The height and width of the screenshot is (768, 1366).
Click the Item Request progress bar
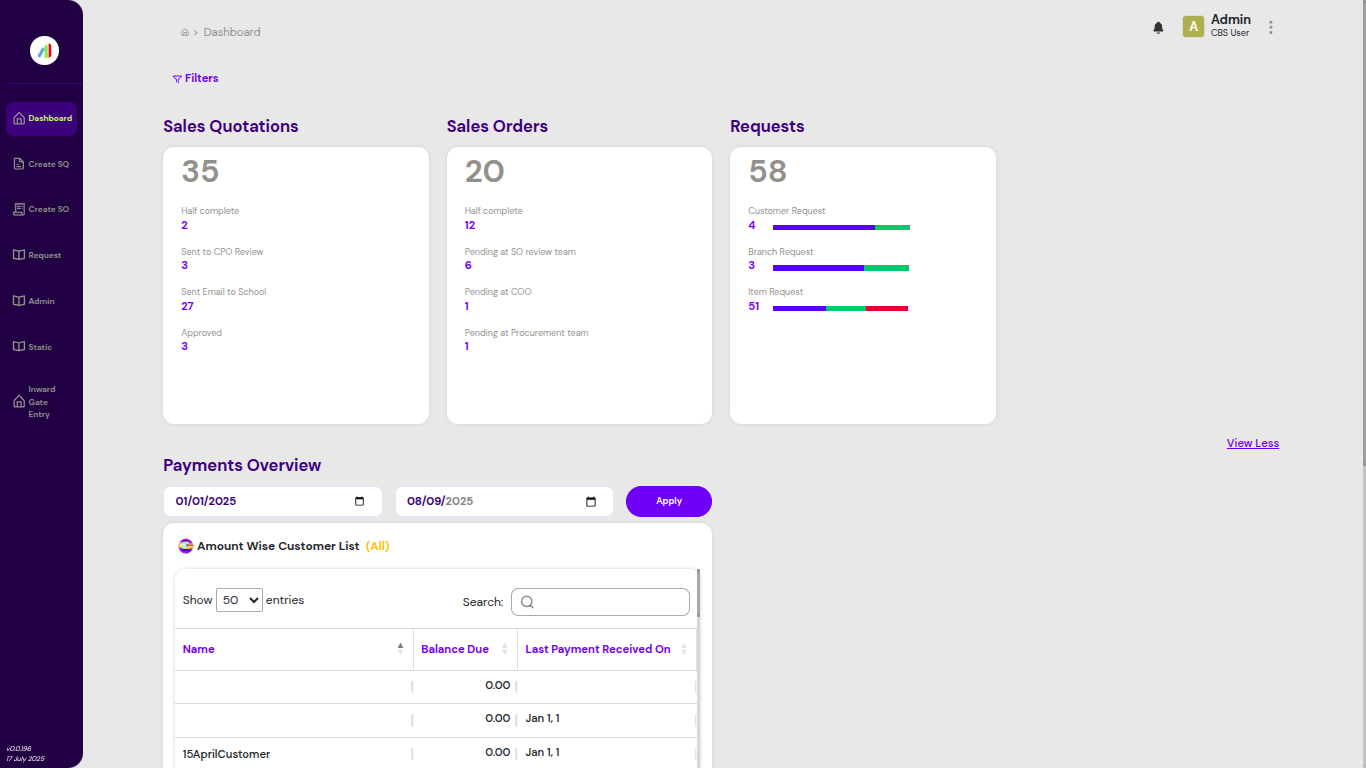tap(840, 307)
